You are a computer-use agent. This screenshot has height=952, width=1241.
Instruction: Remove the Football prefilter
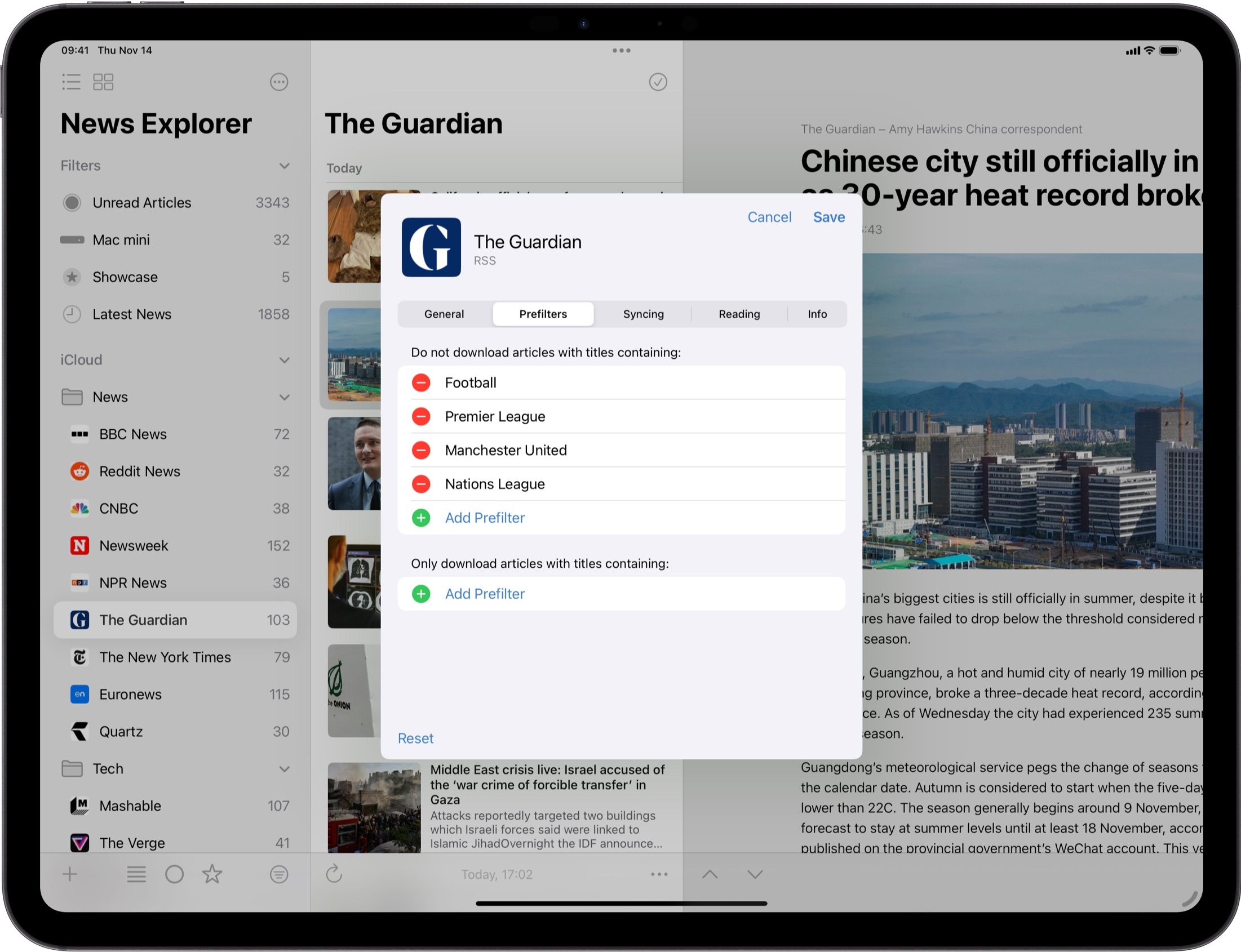point(420,382)
